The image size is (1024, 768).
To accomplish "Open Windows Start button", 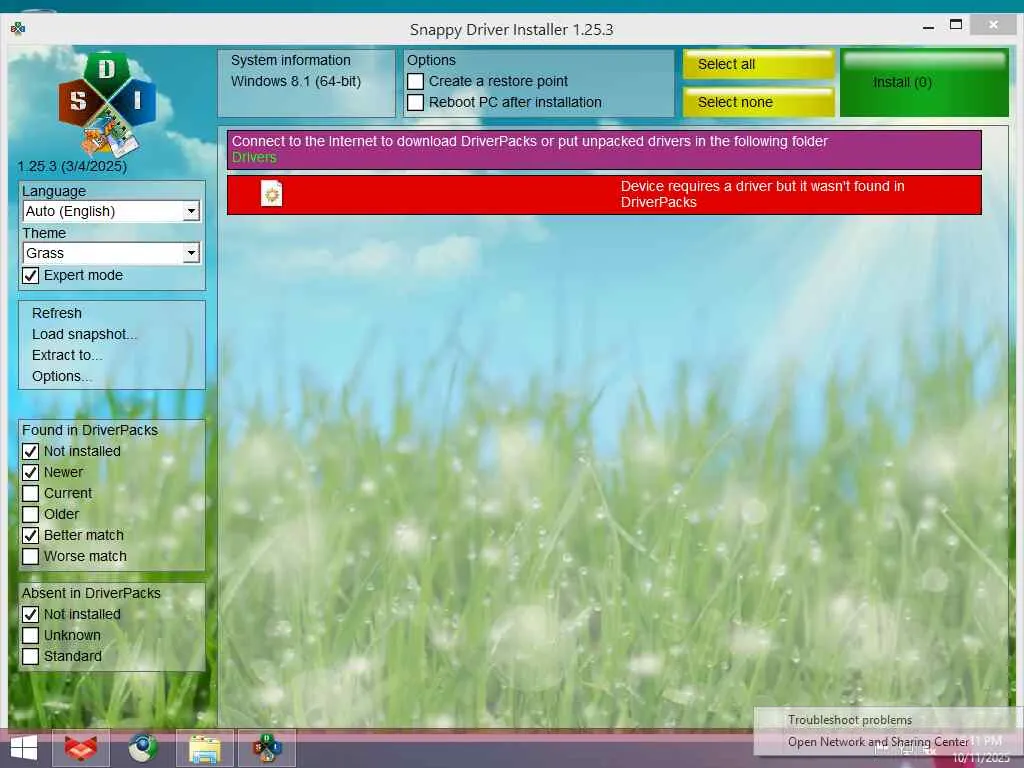I will pos(24,748).
